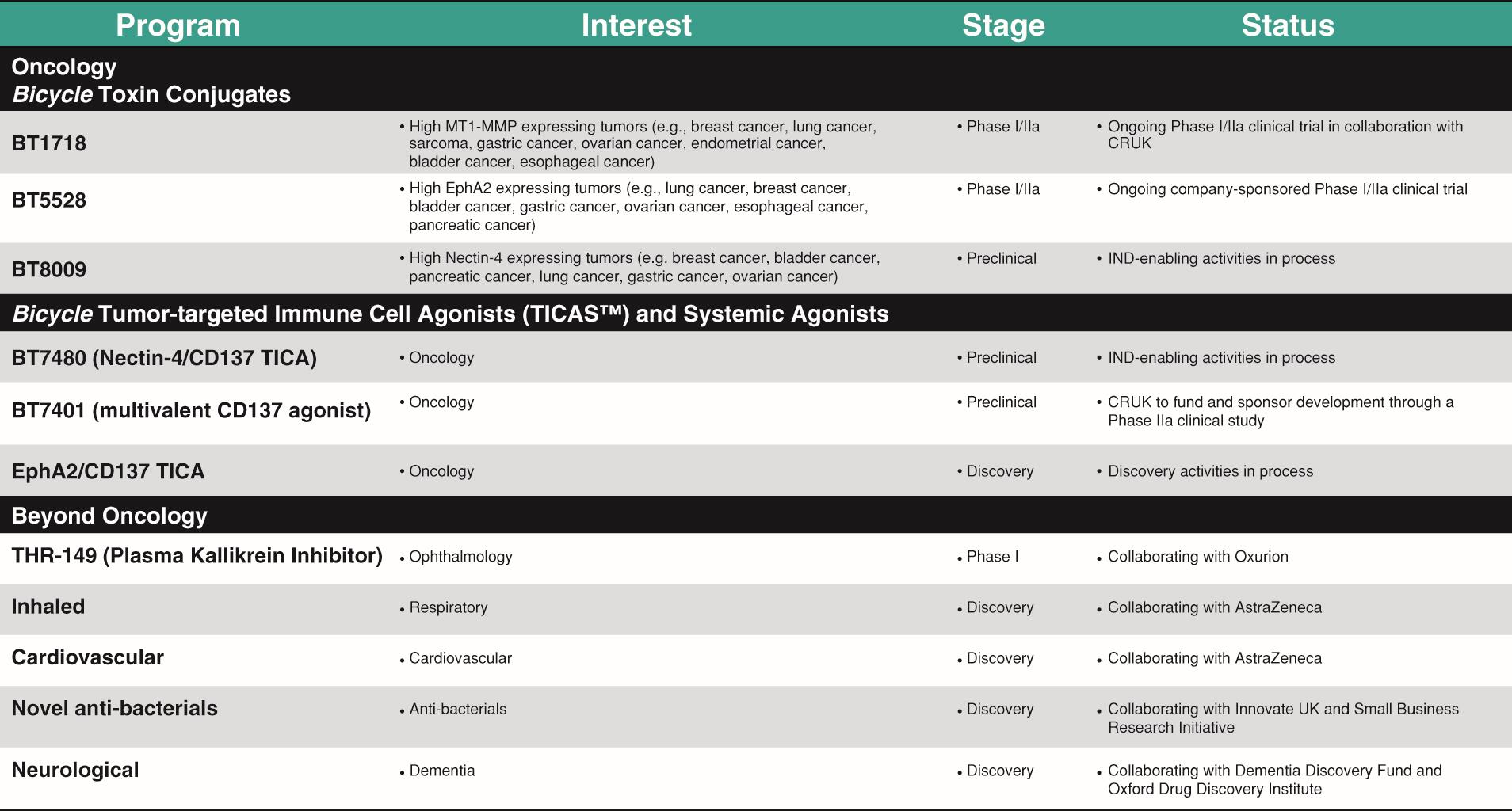Click "Collaborating with Oxurion" status text
This screenshot has width=1512, height=811.
pos(1197,557)
